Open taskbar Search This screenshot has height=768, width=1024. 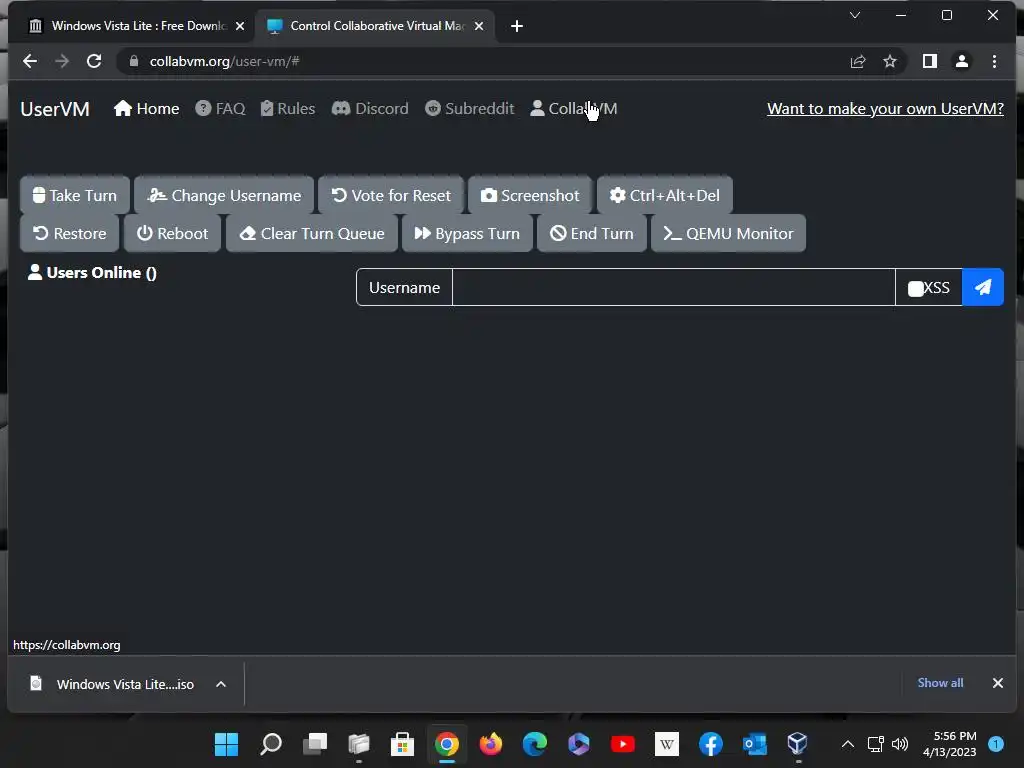click(x=270, y=744)
